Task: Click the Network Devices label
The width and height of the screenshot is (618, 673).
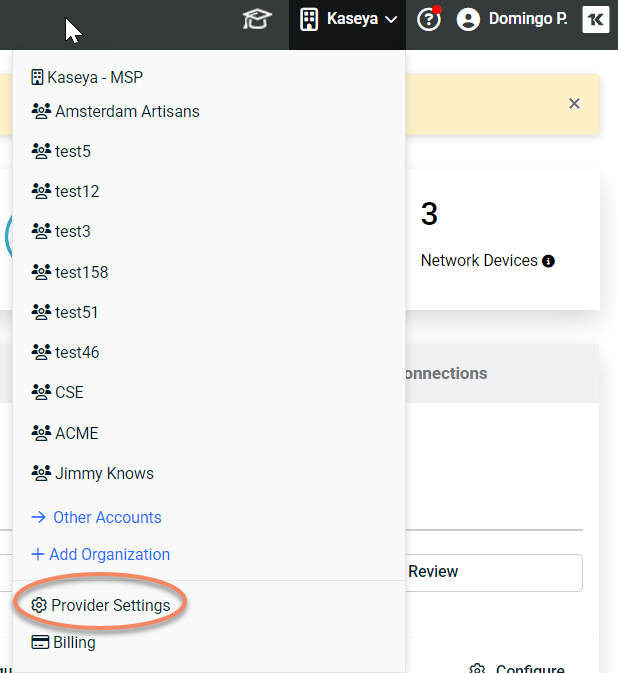Action: tap(479, 261)
